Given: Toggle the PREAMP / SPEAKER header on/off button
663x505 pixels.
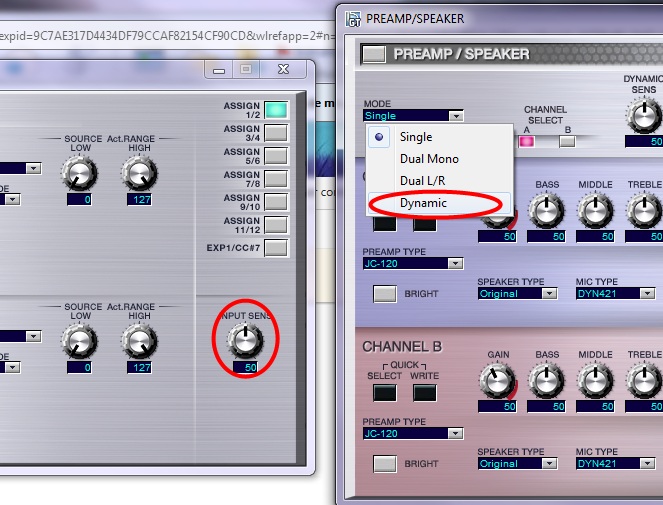Looking at the screenshot, I should coord(375,54).
